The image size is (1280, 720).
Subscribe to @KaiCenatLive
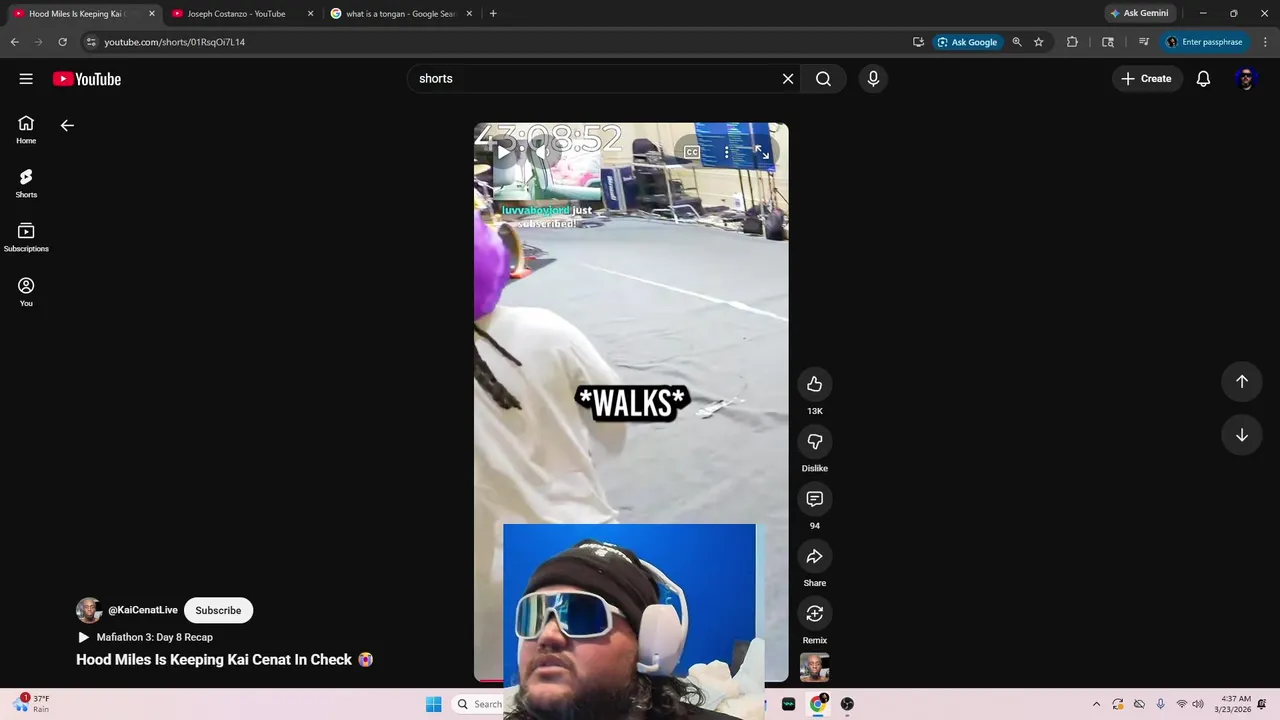218,610
